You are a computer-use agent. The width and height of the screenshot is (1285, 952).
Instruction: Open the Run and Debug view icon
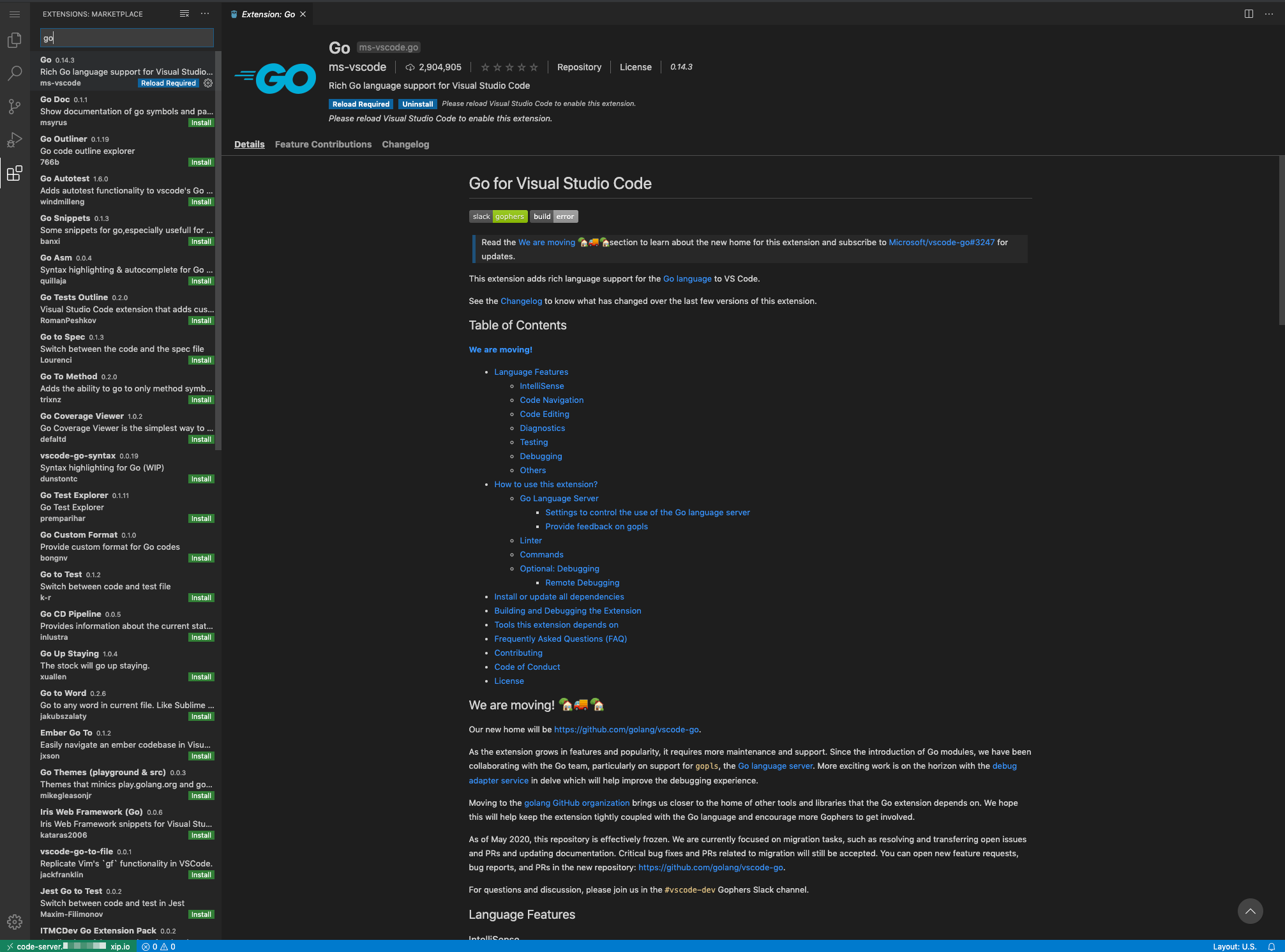(x=15, y=140)
